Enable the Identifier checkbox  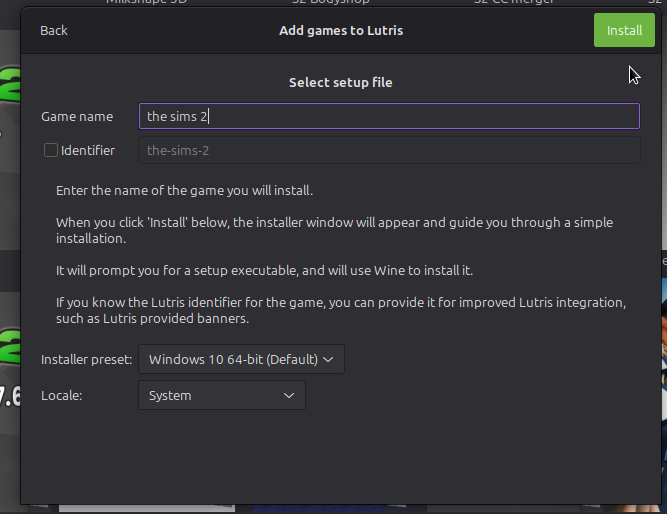pyautogui.click(x=50, y=150)
